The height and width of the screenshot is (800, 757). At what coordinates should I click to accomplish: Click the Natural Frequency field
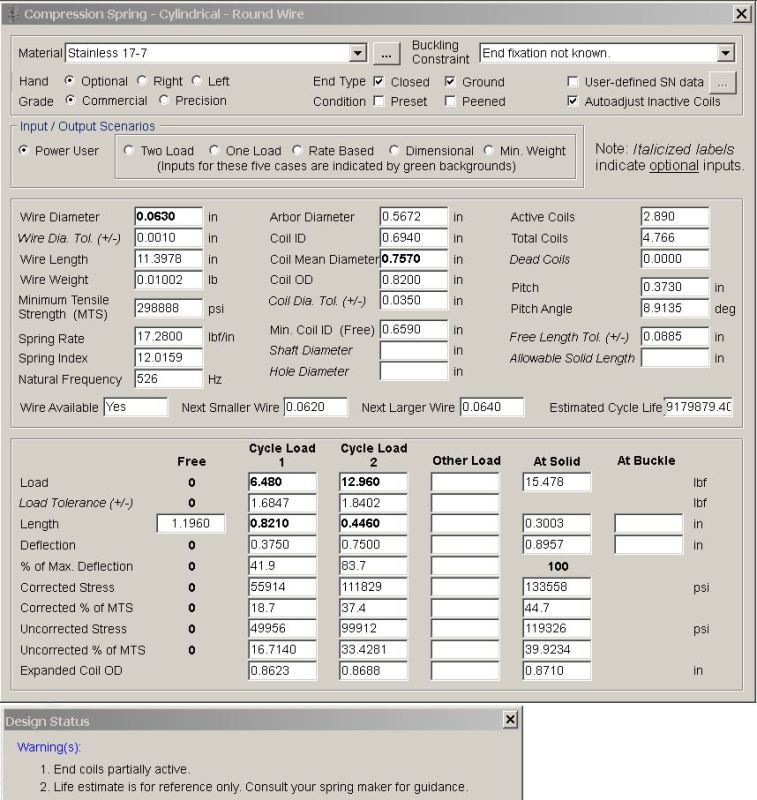pyautogui.click(x=168, y=379)
